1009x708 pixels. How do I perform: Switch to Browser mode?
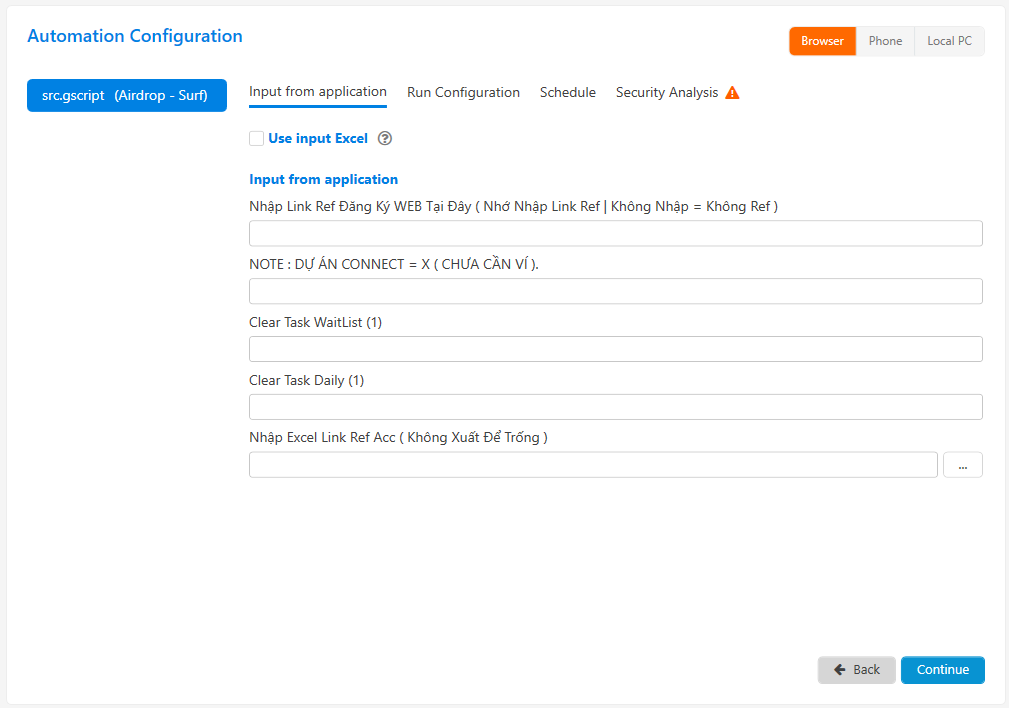tap(822, 41)
